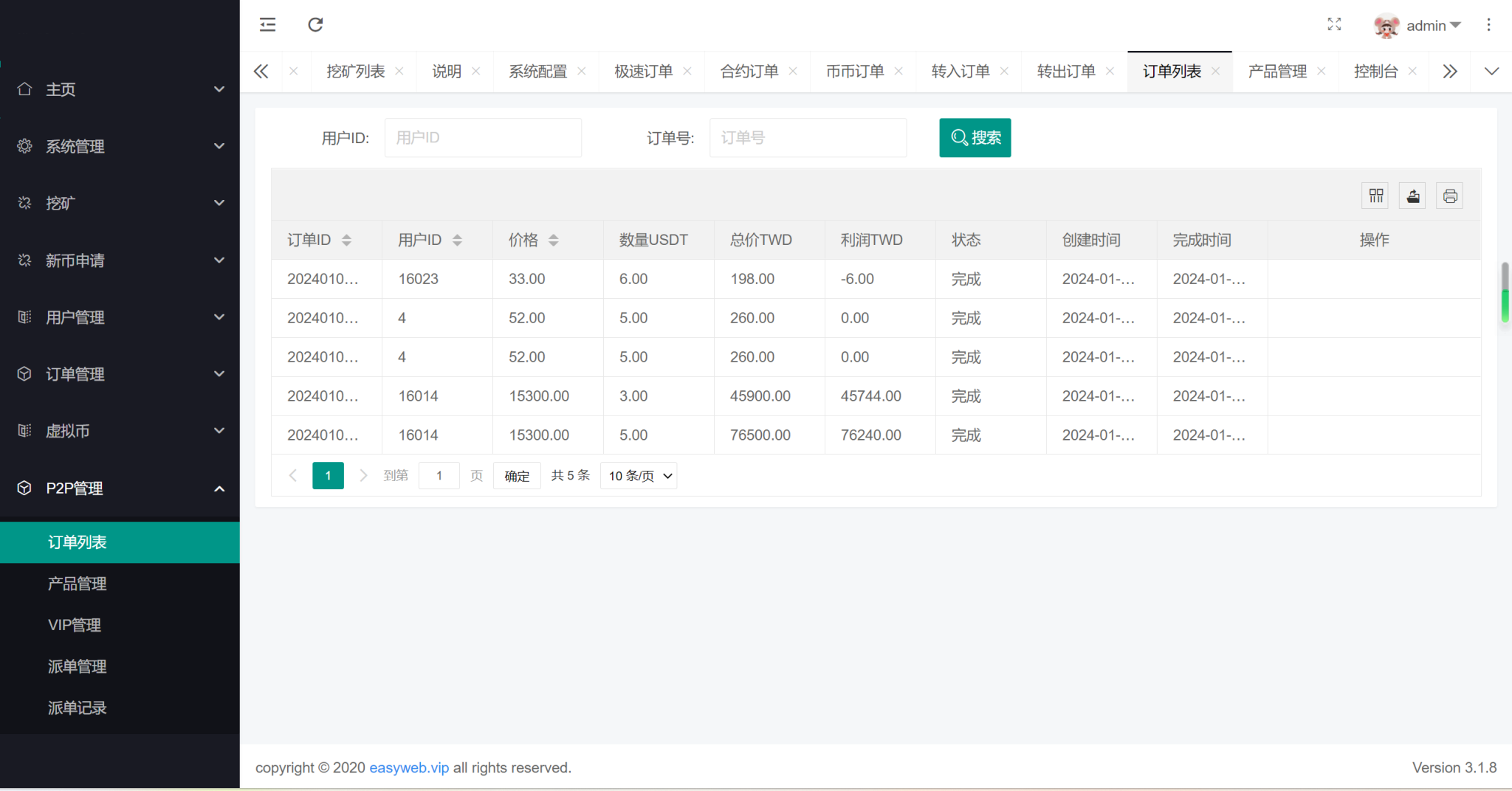Collapse the sidebar with the menu-fold icon
1512x791 pixels.
[267, 25]
